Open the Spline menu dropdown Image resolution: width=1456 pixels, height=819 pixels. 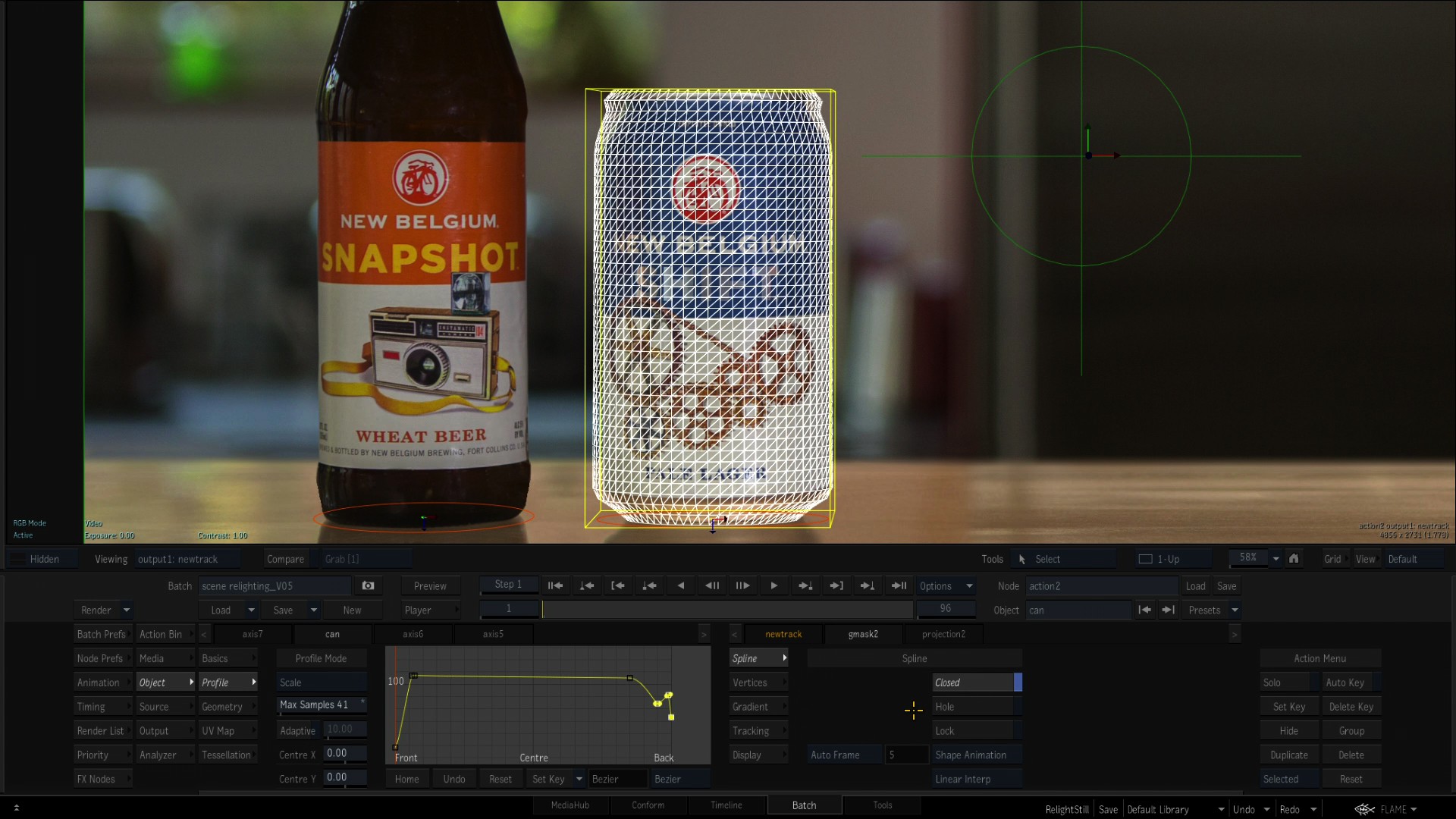pos(759,658)
